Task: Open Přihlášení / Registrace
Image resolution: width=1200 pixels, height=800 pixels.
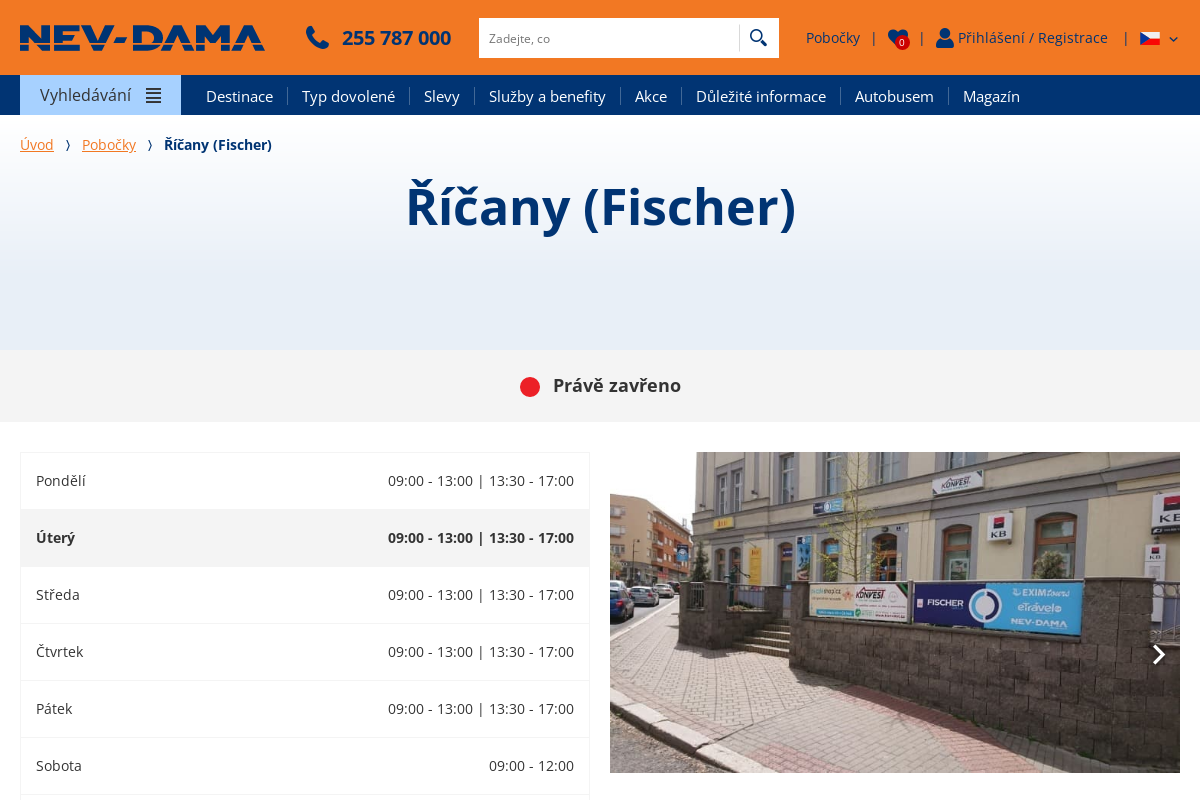Action: tap(1033, 38)
